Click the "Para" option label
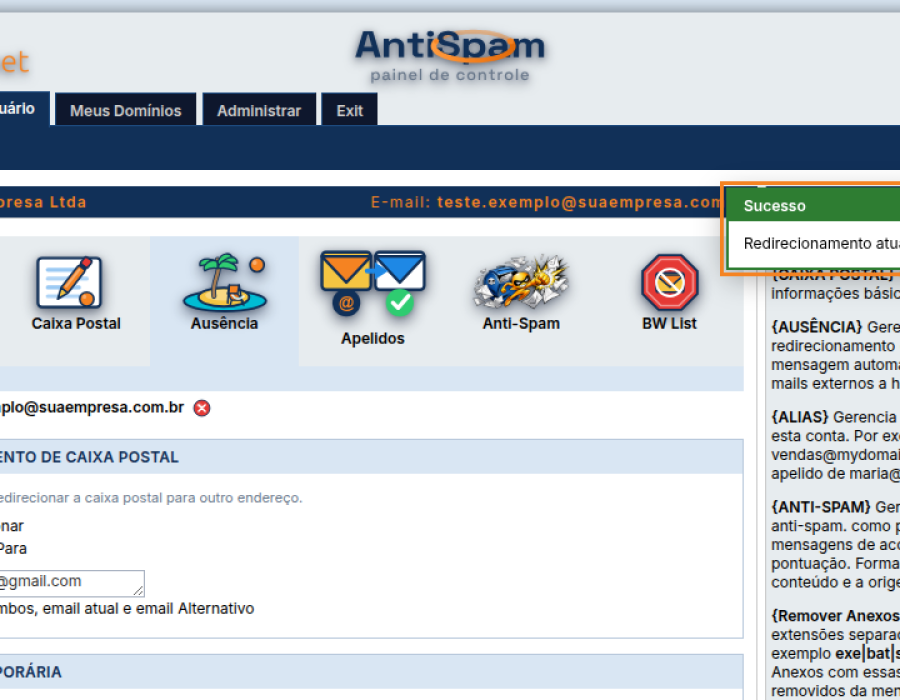The width and height of the screenshot is (900, 700). pos(13,549)
